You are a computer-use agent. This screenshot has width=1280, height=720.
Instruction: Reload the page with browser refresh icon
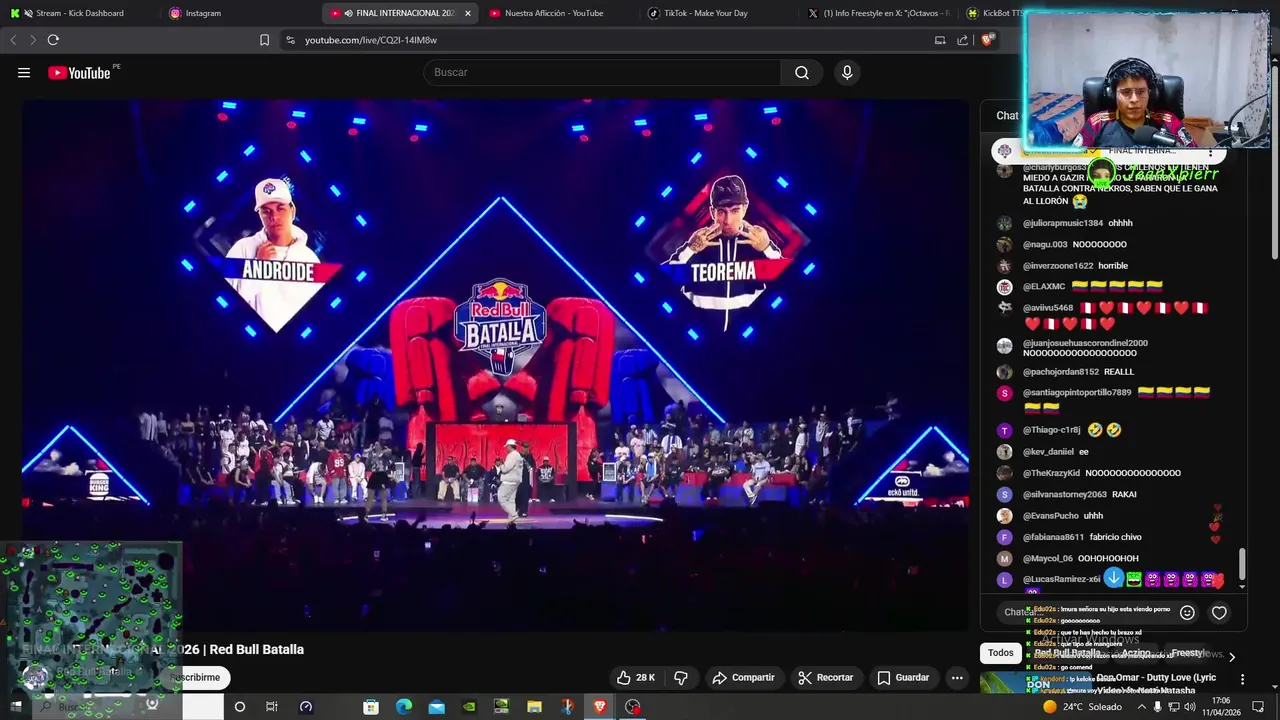click(53, 40)
